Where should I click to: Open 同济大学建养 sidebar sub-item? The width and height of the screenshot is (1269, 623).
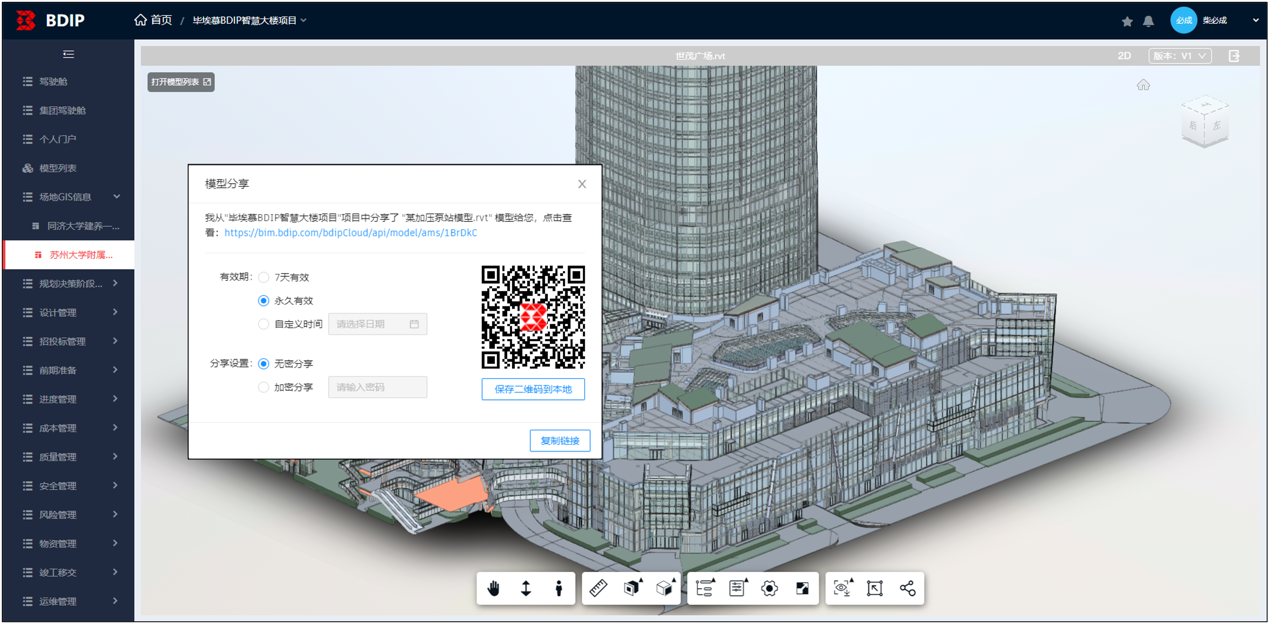pyautogui.click(x=68, y=226)
